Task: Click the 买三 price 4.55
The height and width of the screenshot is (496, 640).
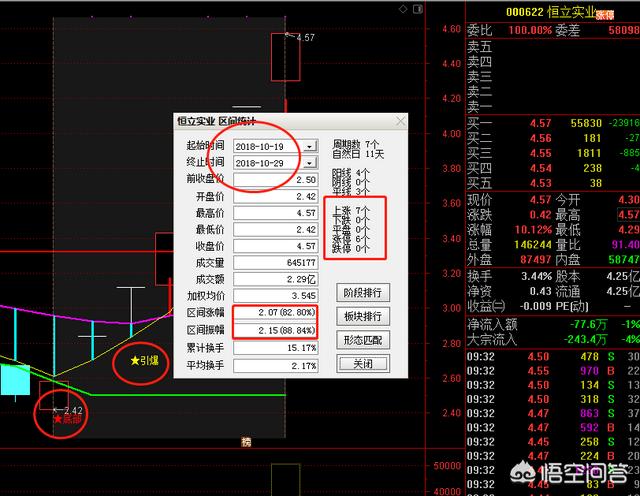Action: (x=540, y=153)
